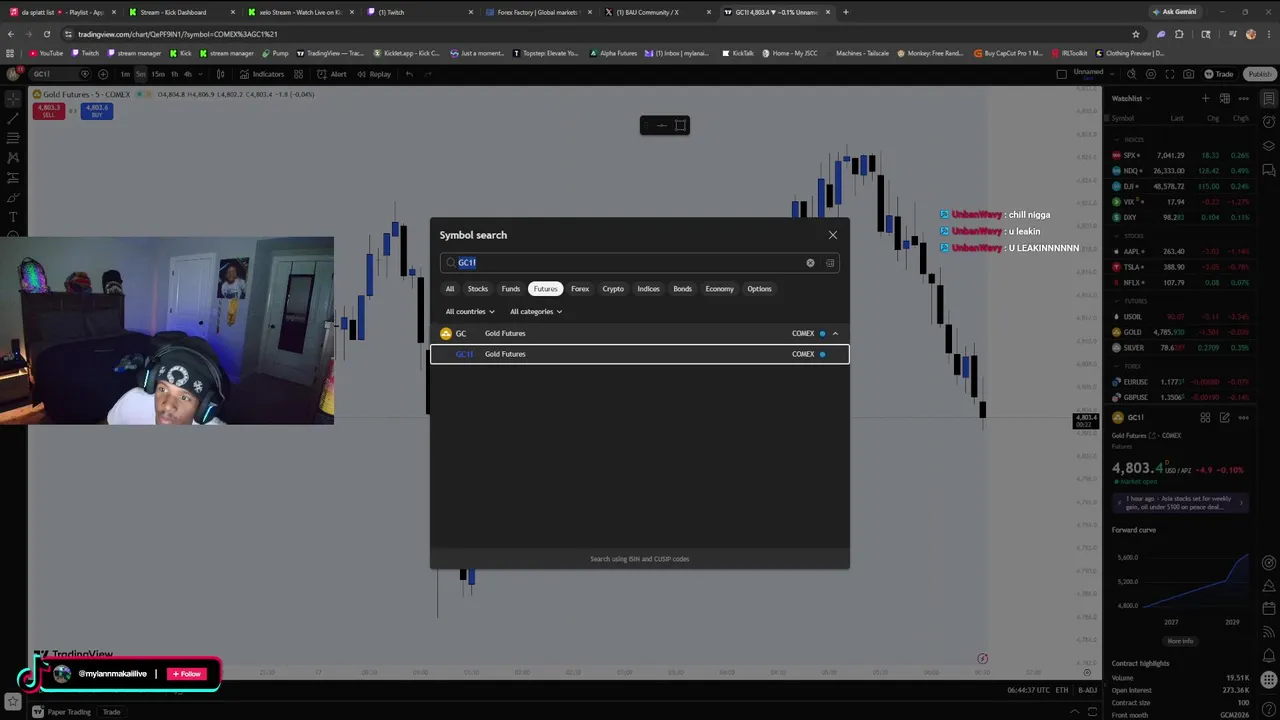Select the Stocks category filter
This screenshot has height=720, width=1280.
[478, 289]
